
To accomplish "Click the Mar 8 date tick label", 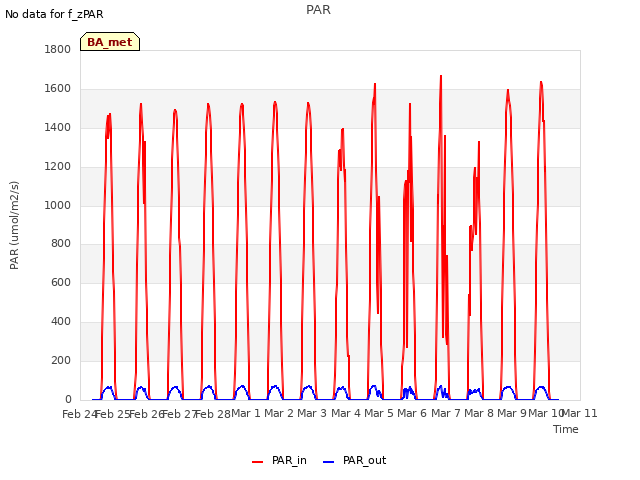I will (x=479, y=413).
